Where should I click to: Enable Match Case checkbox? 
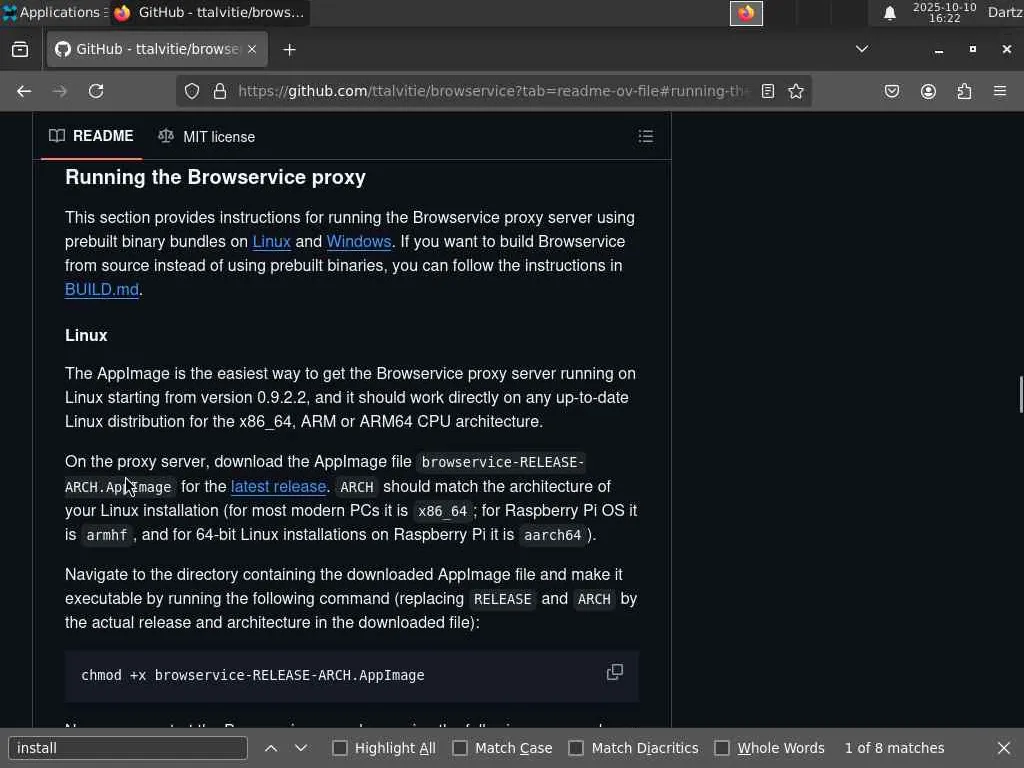[460, 748]
